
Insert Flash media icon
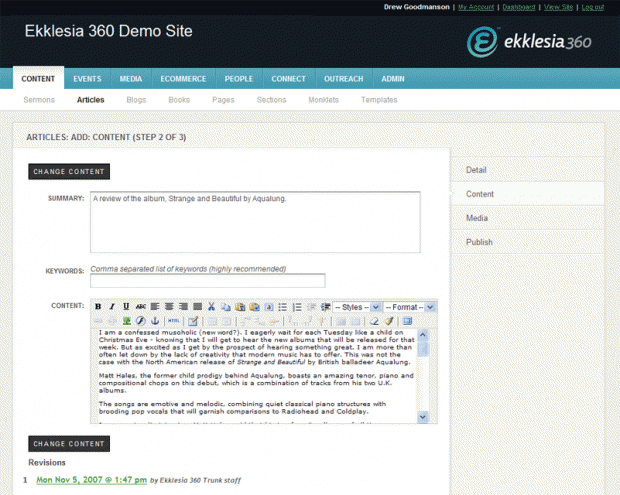click(x=141, y=321)
